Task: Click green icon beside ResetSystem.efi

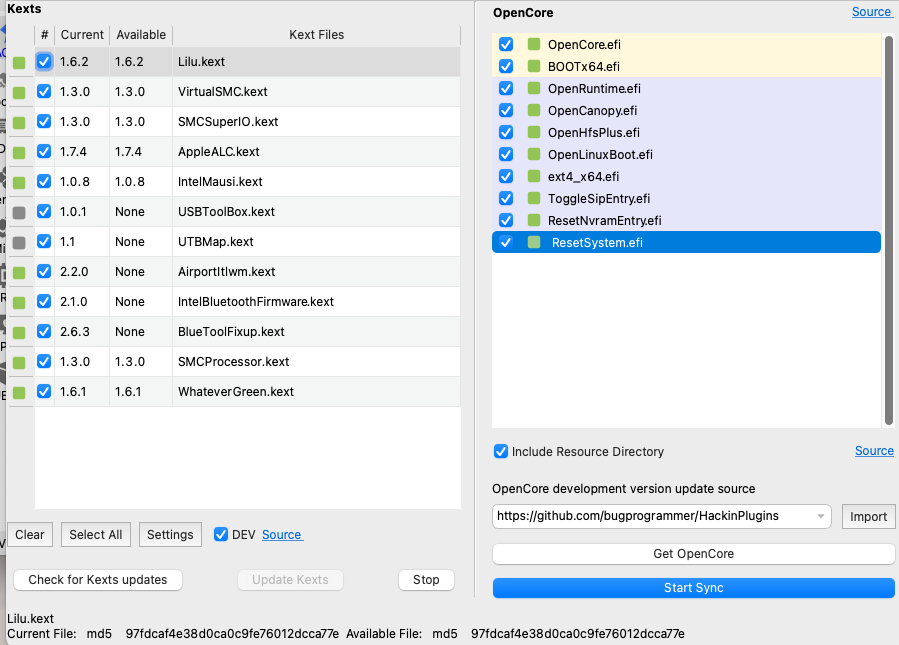Action: [x=534, y=243]
